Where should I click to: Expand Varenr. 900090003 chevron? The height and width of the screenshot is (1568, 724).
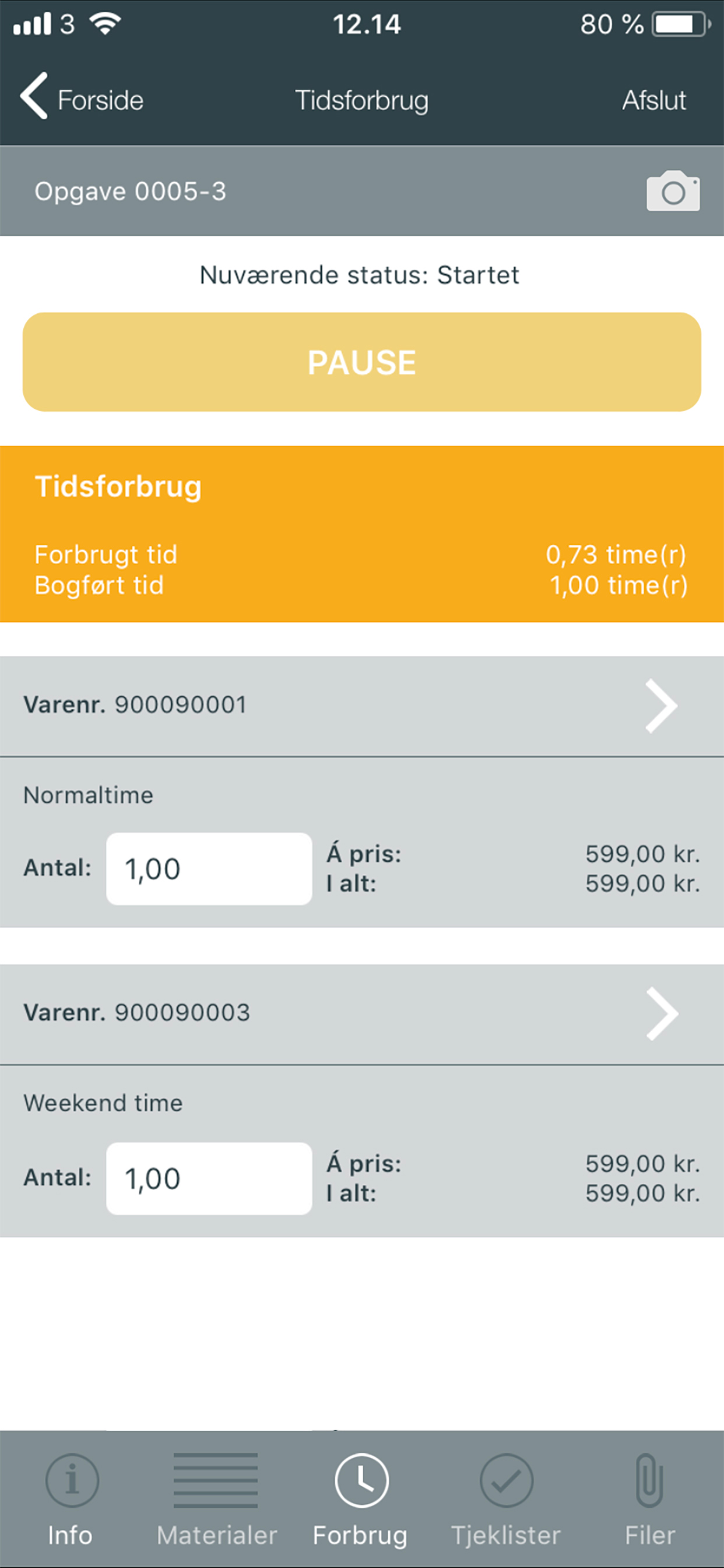[661, 1013]
